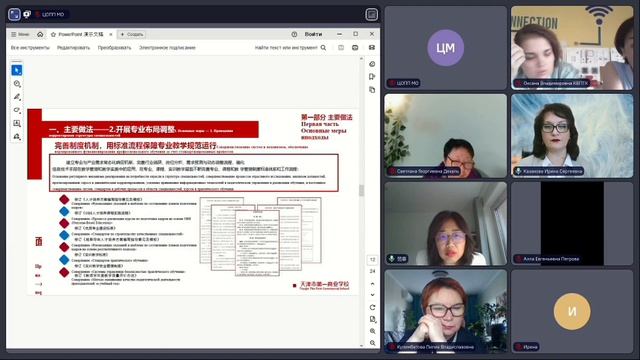Choose the highlighter pen tool in left toolbar
Screen dimensions: 640x360
17,97
